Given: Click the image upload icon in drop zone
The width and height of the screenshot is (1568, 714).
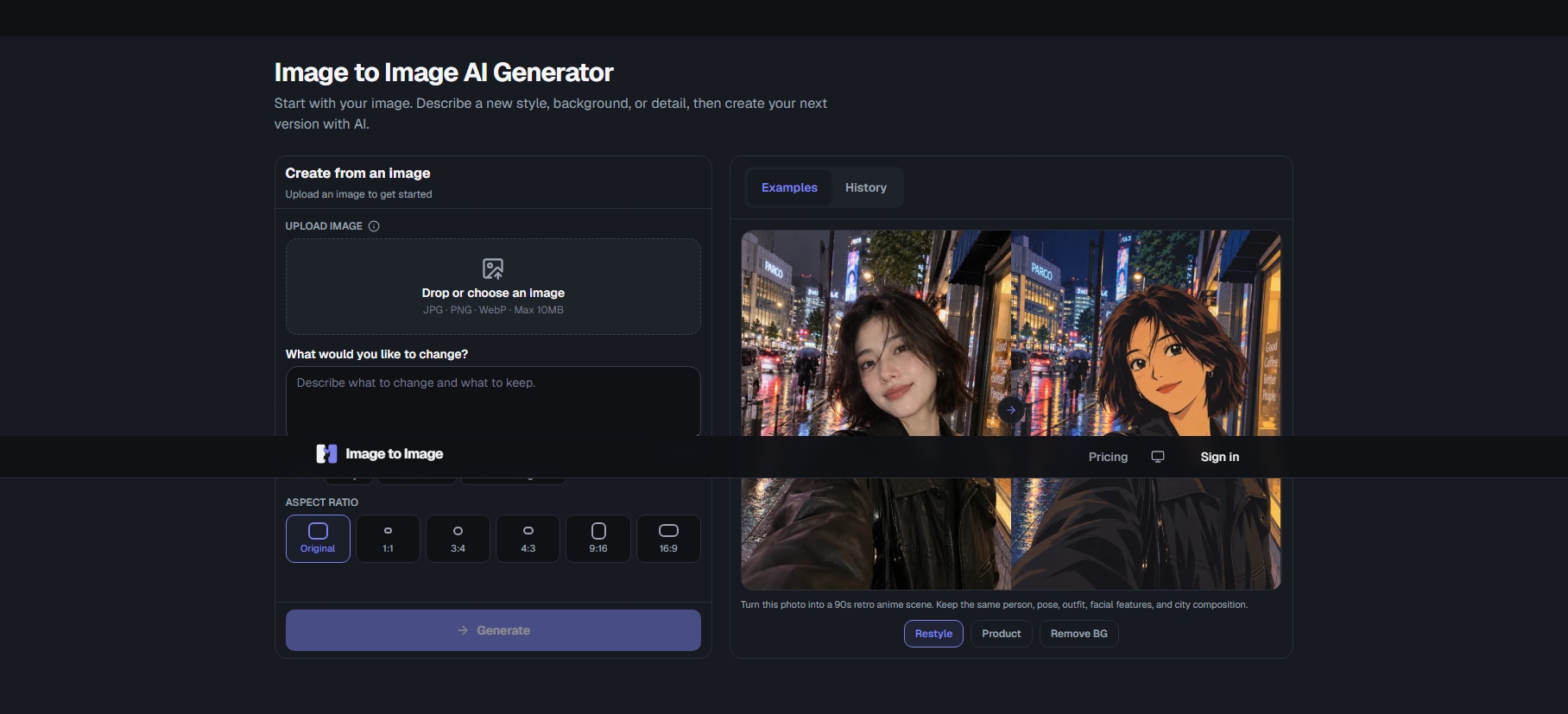Looking at the screenshot, I should tap(493, 269).
